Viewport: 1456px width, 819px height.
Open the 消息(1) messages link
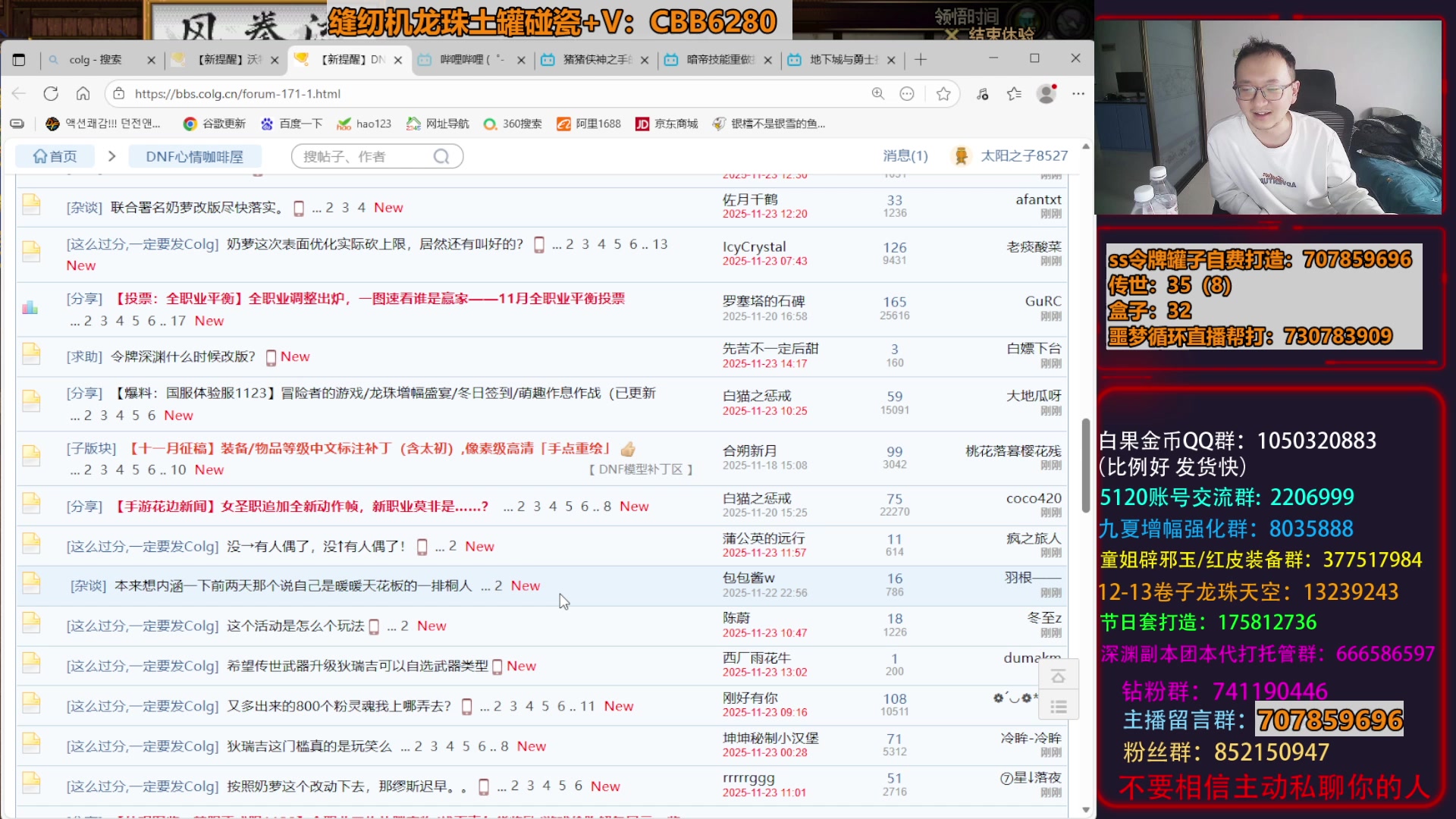(905, 155)
